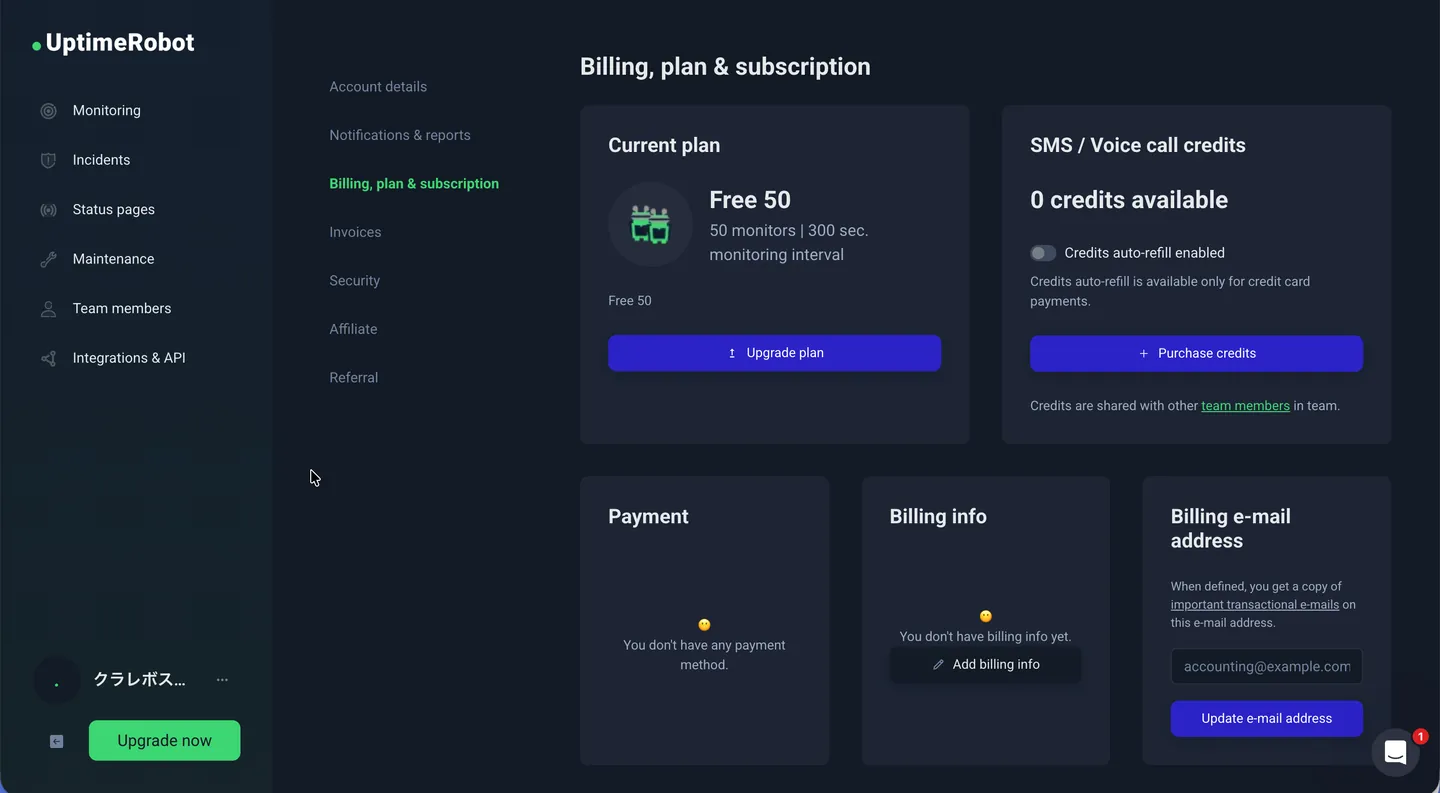Toggle Credits auto-refill enabled switch
The width and height of the screenshot is (1440, 793).
pyautogui.click(x=1043, y=253)
